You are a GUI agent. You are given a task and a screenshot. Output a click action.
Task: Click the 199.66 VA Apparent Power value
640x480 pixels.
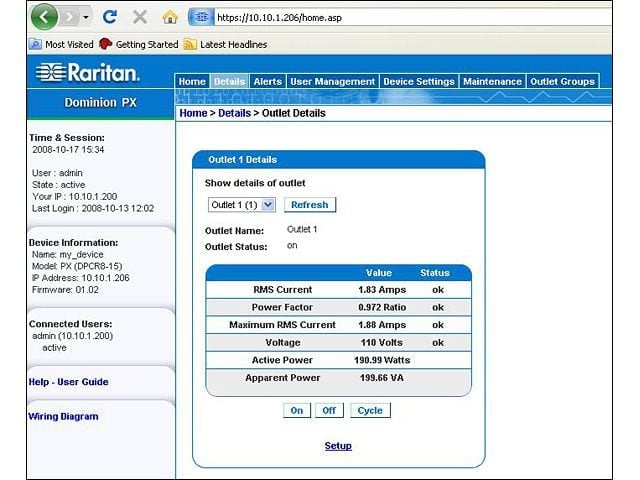pyautogui.click(x=382, y=378)
